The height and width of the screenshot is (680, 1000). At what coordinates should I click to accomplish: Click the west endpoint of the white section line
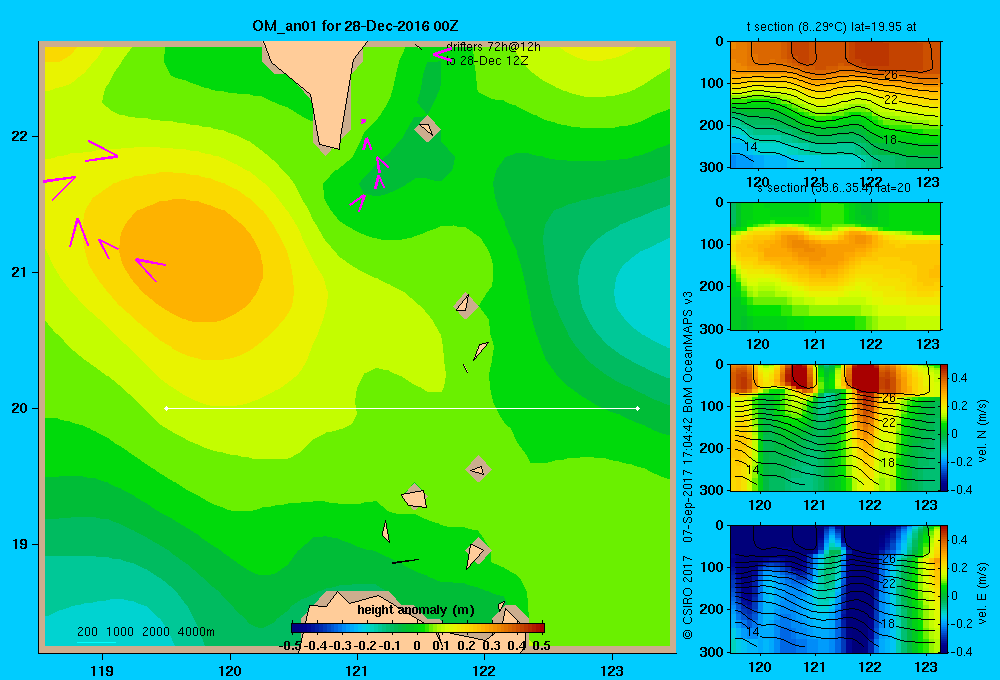click(166, 408)
